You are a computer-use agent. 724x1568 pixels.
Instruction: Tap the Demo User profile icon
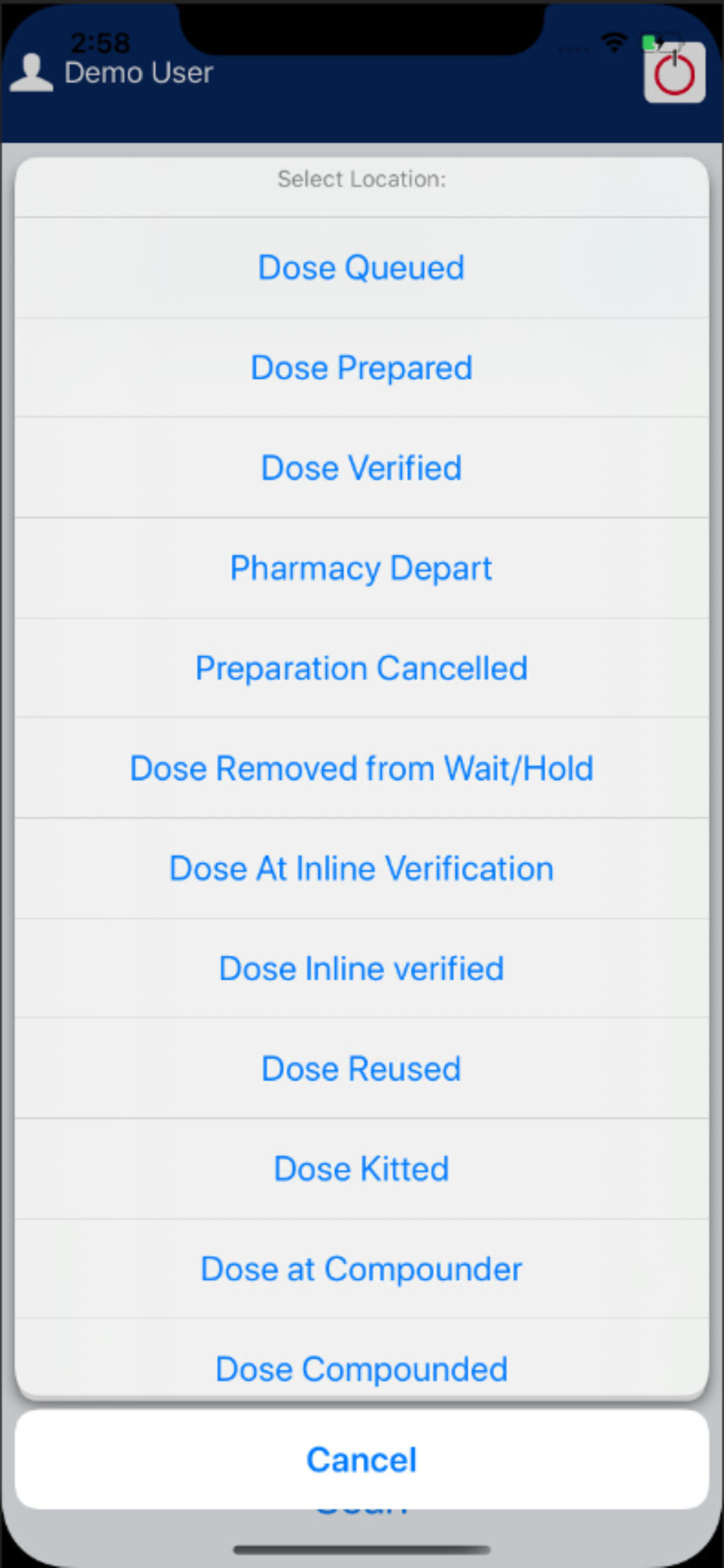(31, 73)
